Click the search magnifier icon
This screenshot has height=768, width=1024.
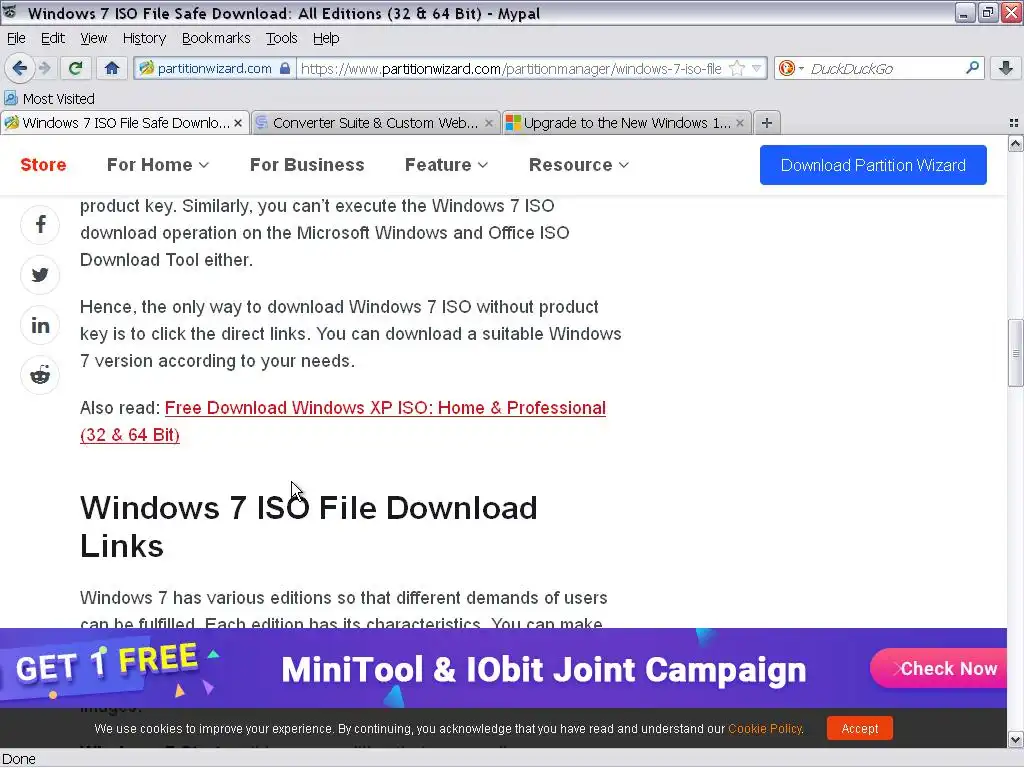coord(972,67)
